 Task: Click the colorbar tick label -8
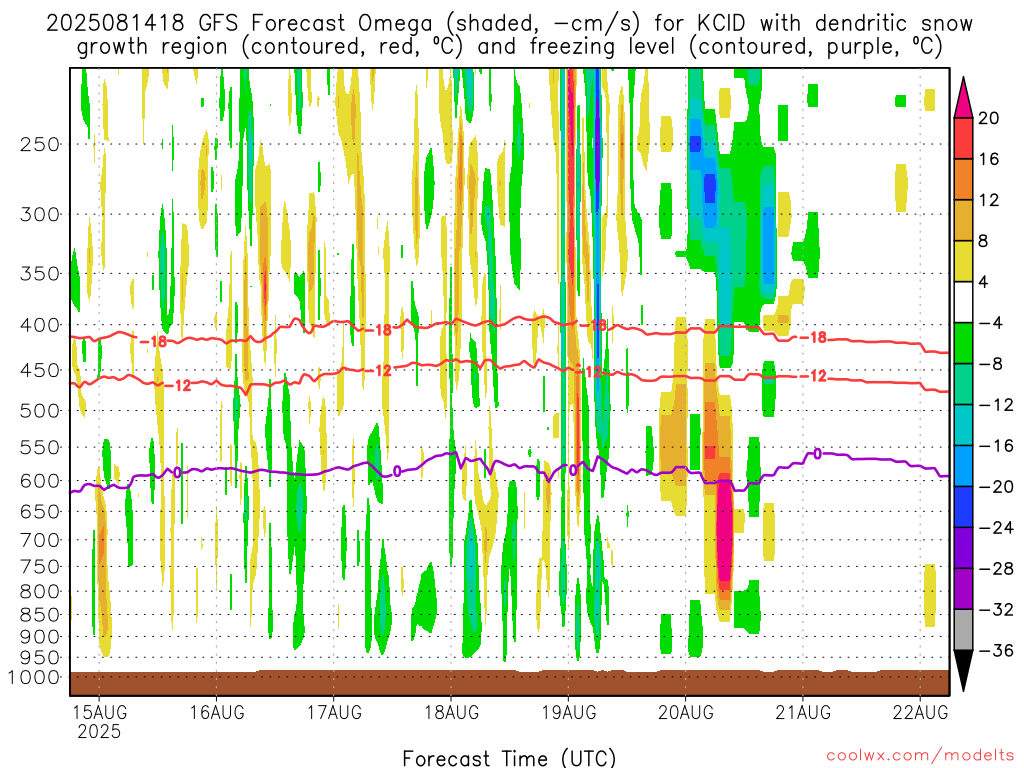pyautogui.click(x=990, y=364)
